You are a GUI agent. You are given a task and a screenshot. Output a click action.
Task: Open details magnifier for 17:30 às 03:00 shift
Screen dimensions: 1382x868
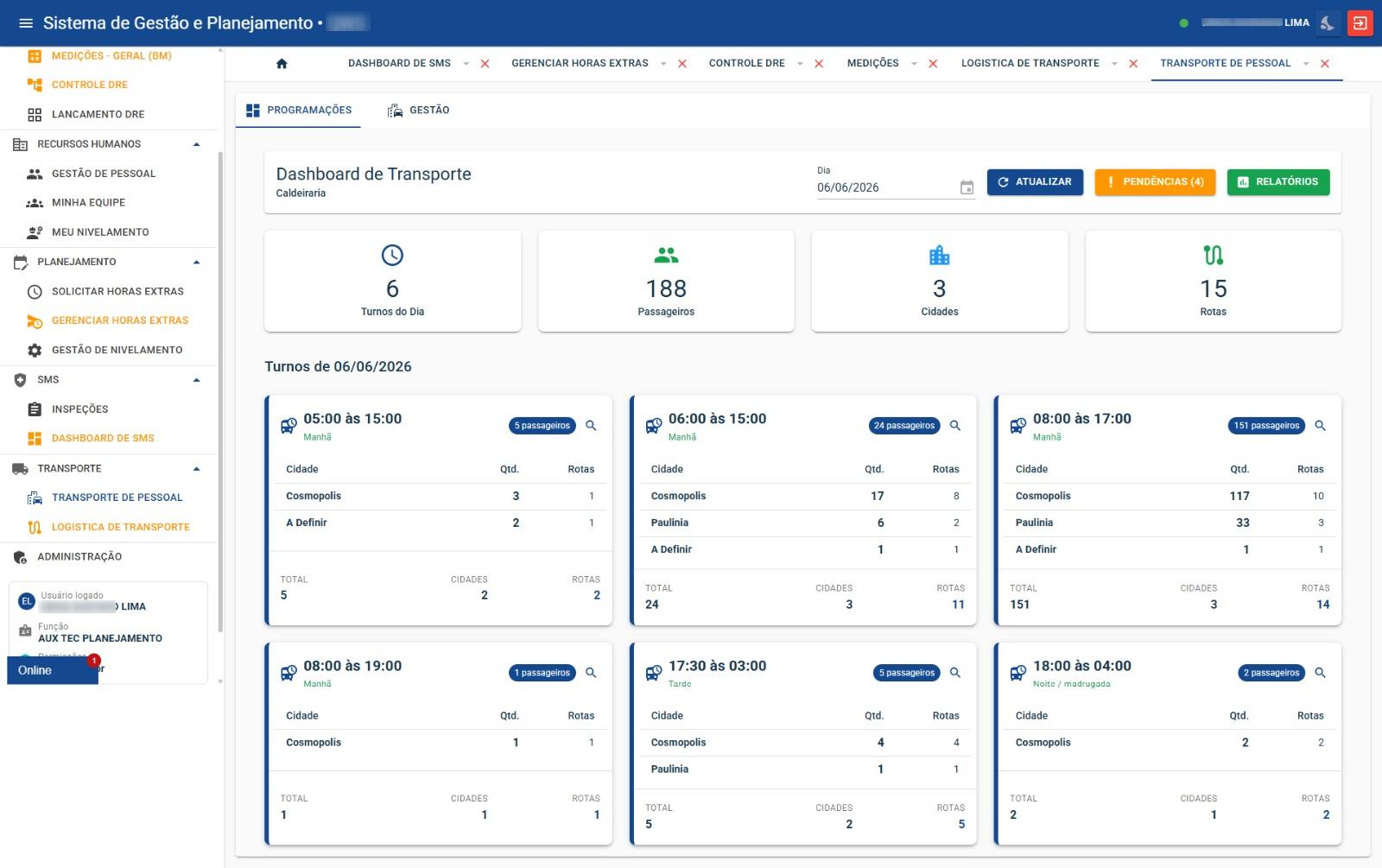pos(955,673)
